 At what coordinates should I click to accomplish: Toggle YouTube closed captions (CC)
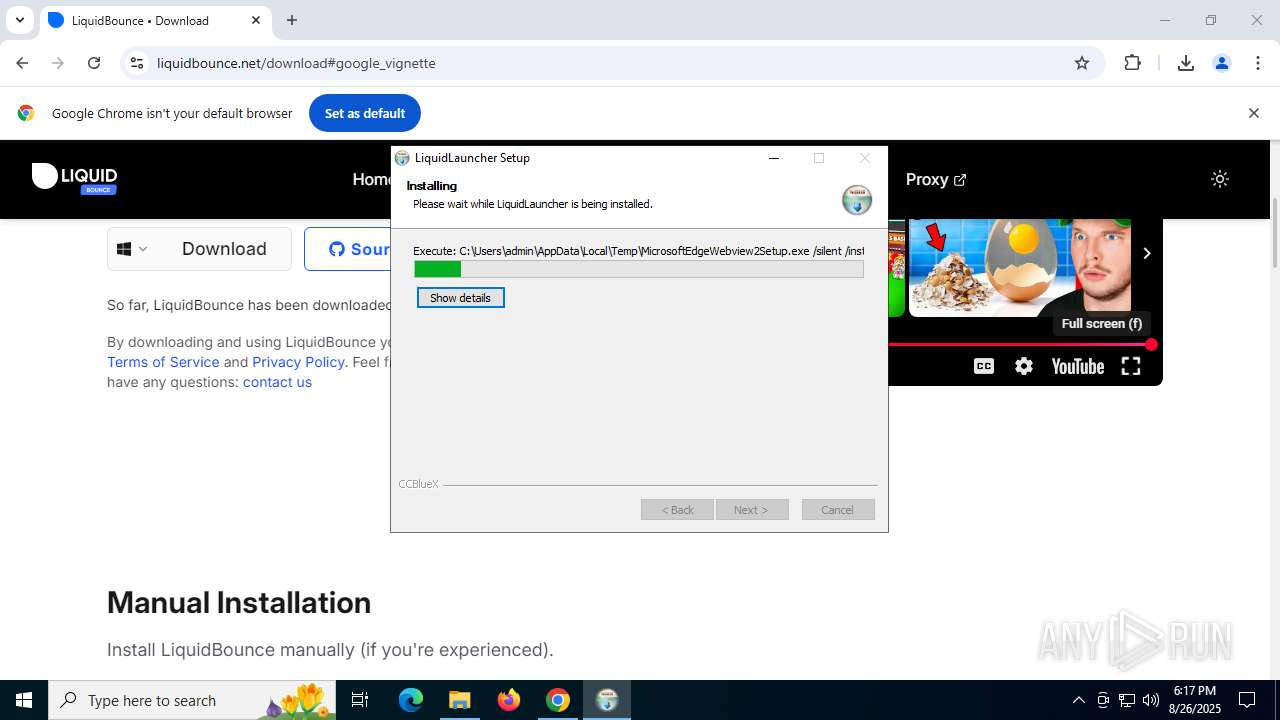coord(984,366)
